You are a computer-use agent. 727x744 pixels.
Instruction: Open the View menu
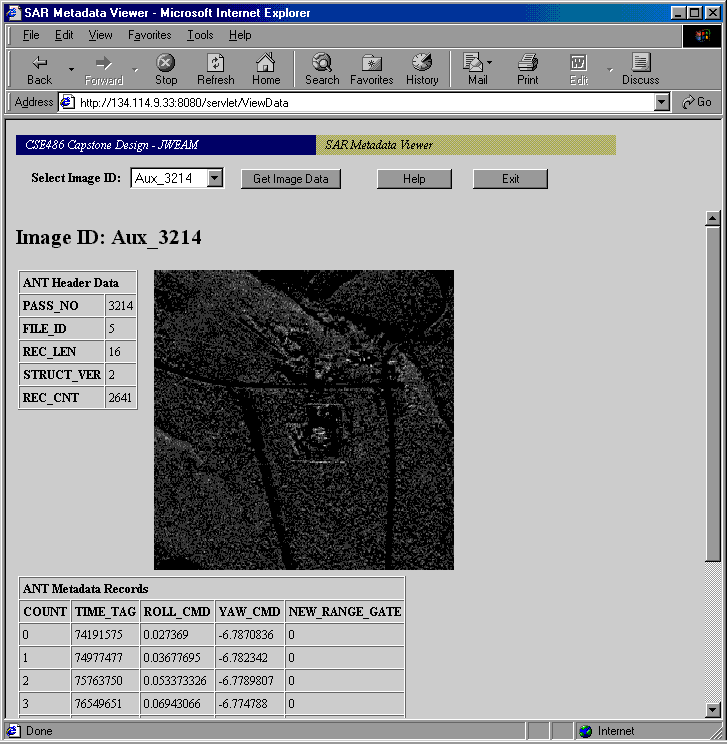point(100,35)
